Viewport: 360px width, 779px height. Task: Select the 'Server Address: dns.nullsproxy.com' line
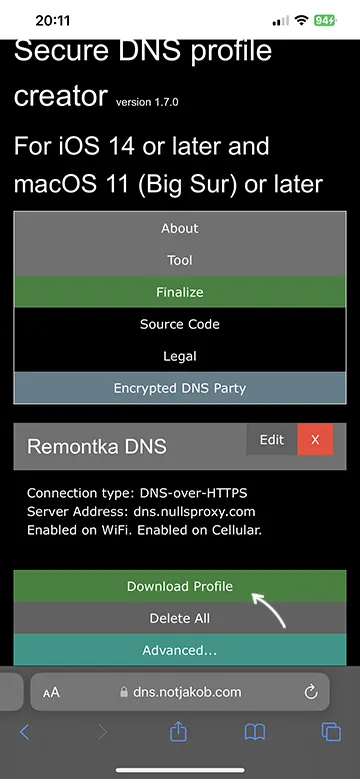141,512
